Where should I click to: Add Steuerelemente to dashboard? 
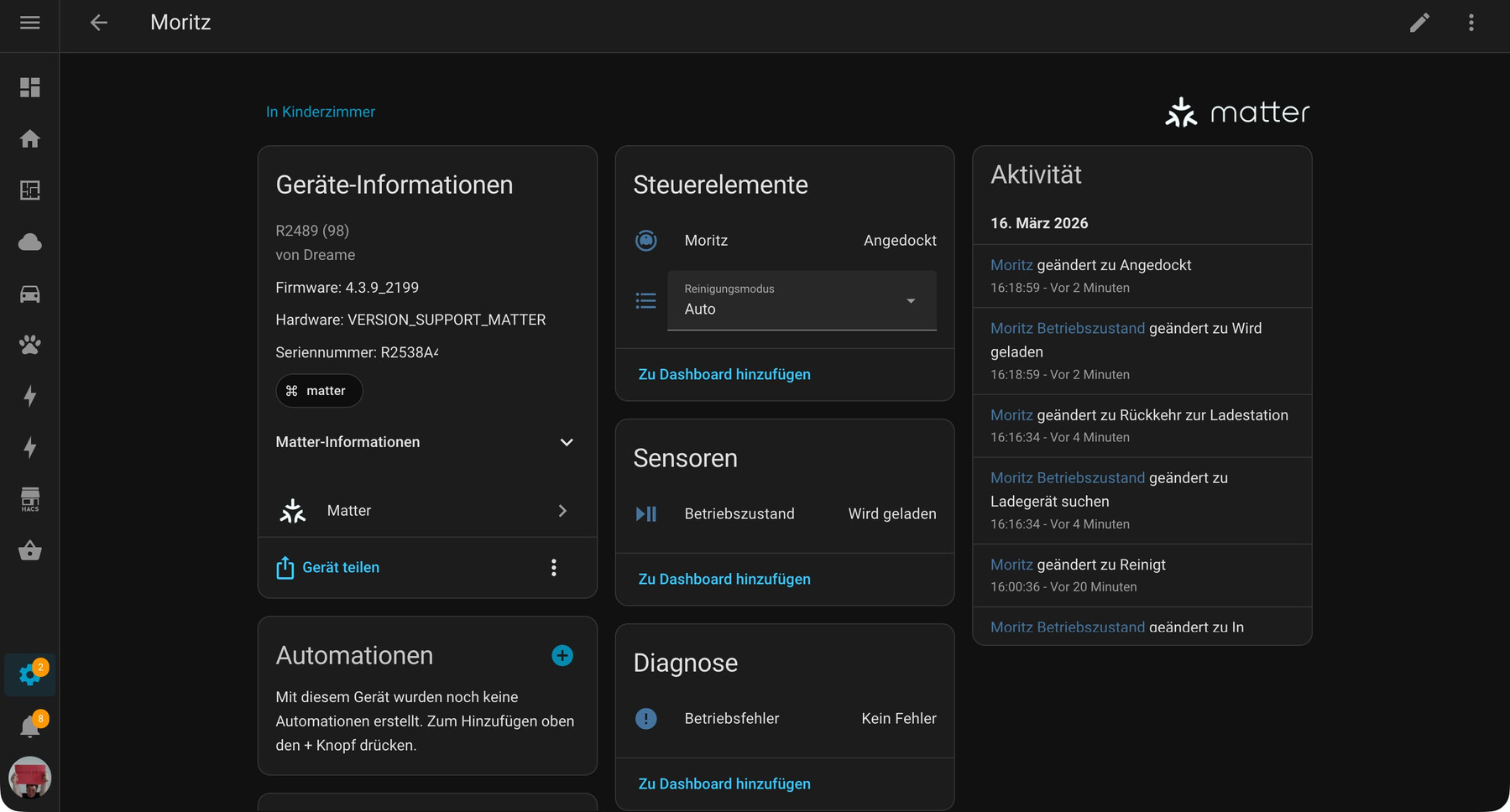pyautogui.click(x=724, y=374)
